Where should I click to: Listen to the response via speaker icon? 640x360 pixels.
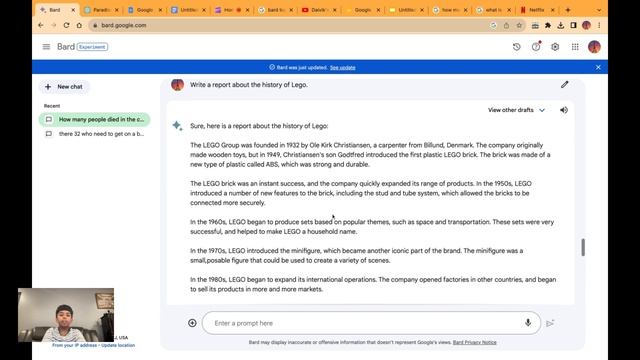point(564,110)
